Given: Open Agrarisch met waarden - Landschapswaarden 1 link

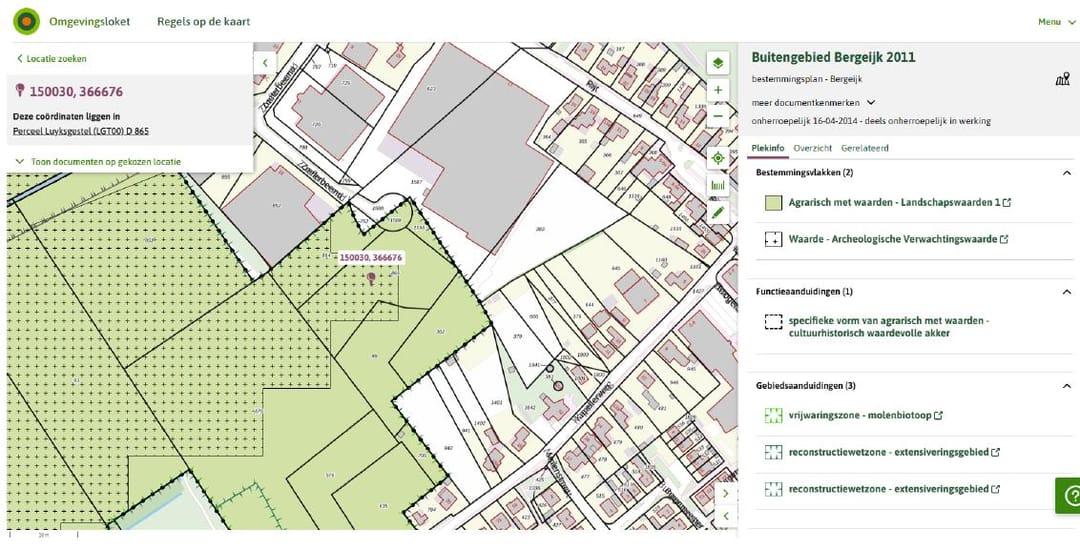Looking at the screenshot, I should click(x=894, y=203).
